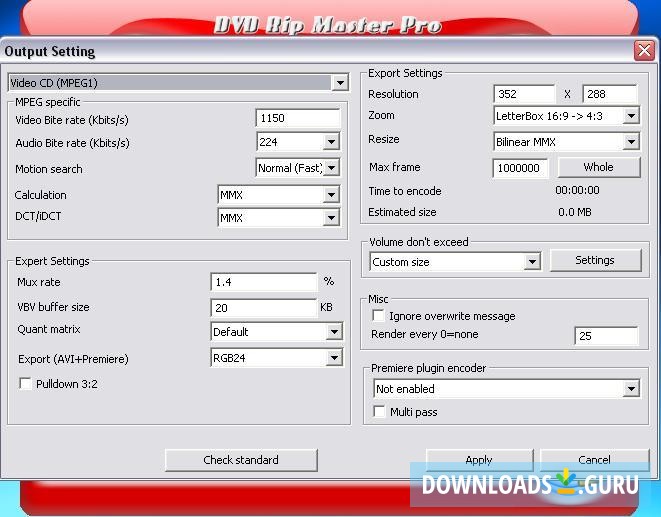Click the Estimated size value 0.0 MB
The image size is (661, 517).
(x=575, y=212)
